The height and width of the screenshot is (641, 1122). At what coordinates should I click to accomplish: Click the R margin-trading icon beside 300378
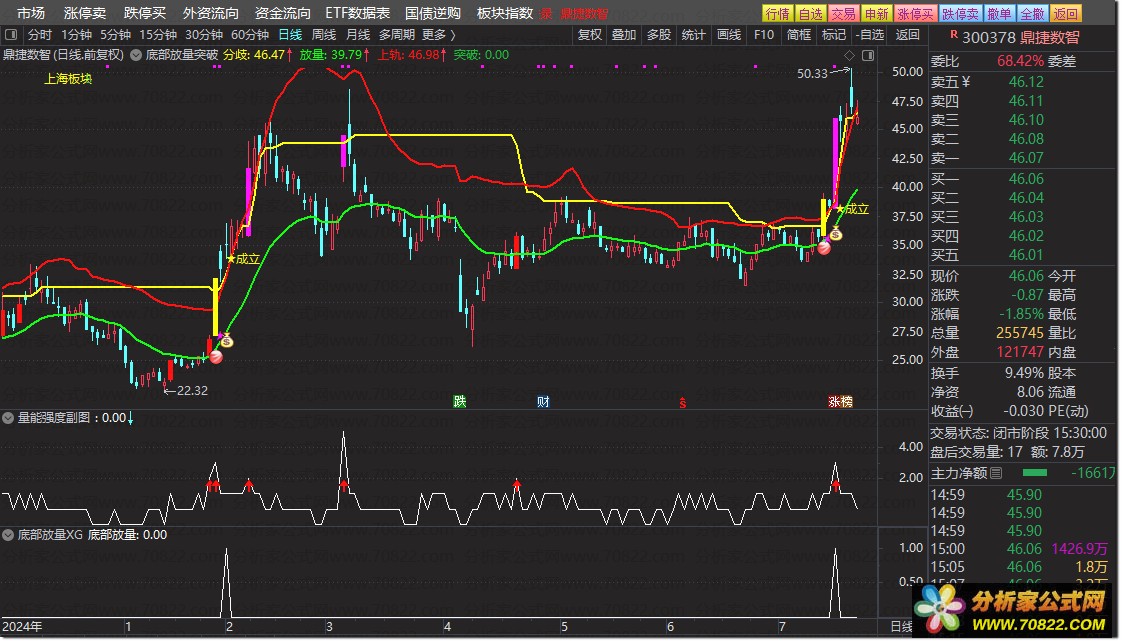pyautogui.click(x=953, y=34)
